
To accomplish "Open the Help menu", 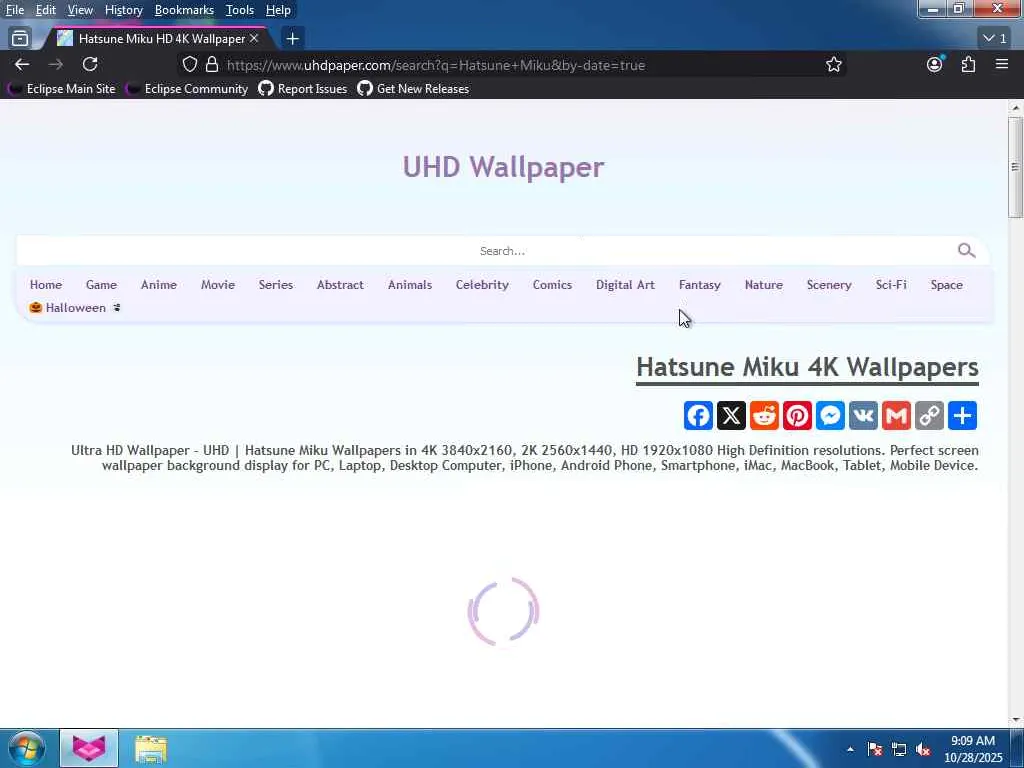I will coord(278,10).
